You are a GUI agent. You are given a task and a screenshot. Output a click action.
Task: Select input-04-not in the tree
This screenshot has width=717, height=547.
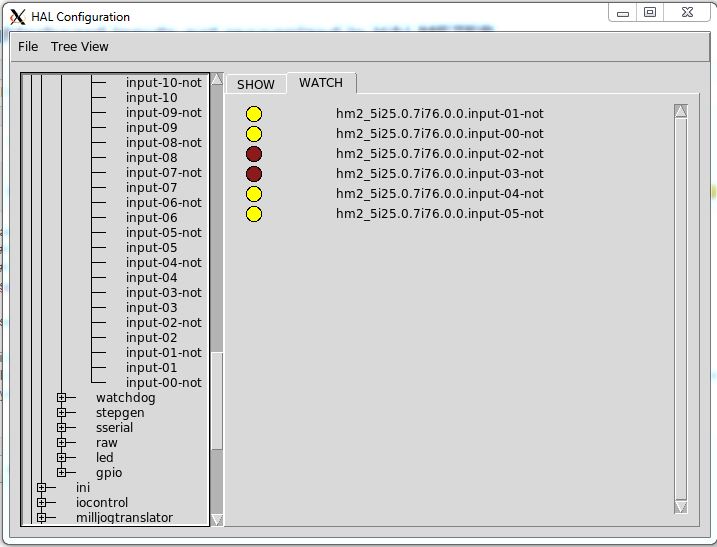(x=164, y=263)
